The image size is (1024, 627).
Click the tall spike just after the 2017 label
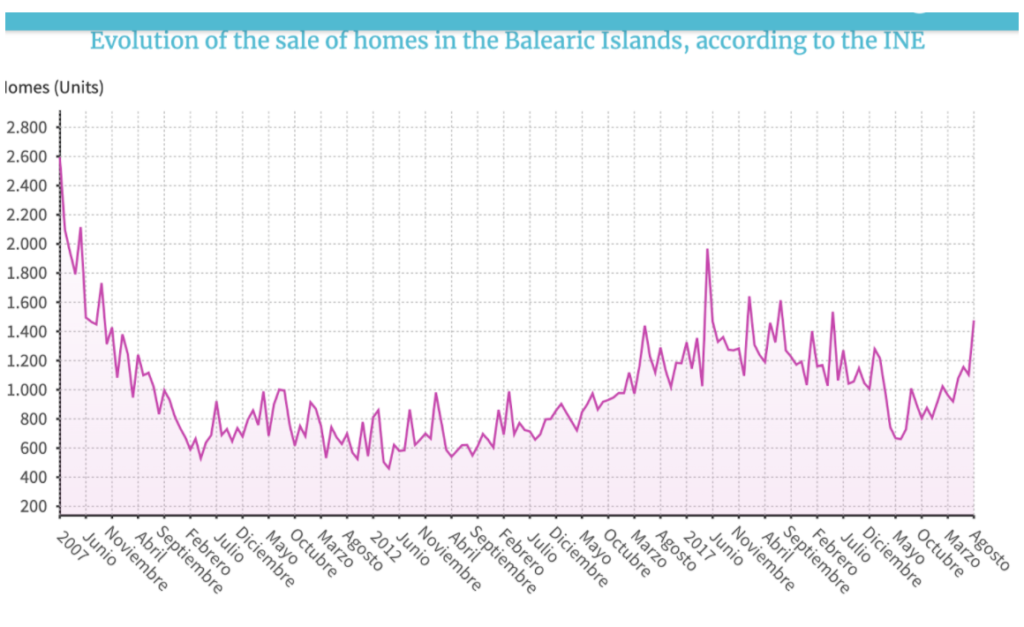[707, 250]
